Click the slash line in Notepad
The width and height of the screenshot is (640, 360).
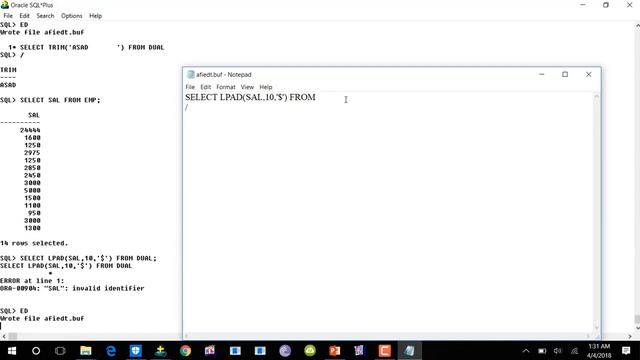187,107
